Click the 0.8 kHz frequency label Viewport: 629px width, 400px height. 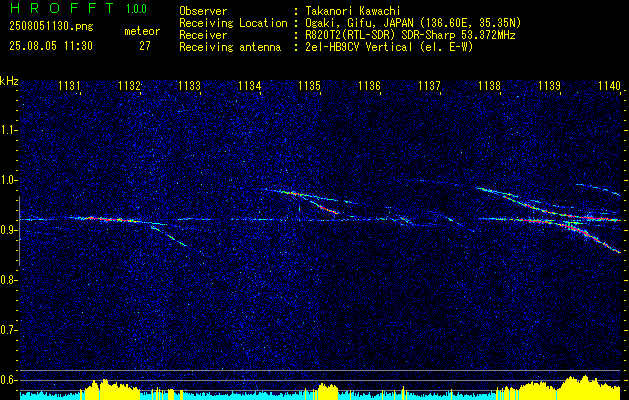tap(8, 280)
